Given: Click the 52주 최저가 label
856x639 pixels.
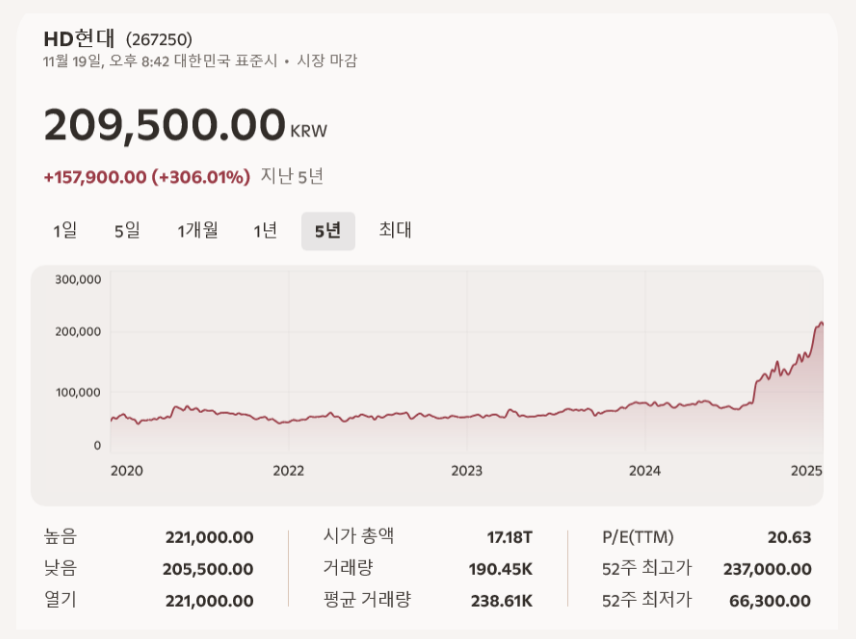Looking at the screenshot, I should tap(647, 600).
